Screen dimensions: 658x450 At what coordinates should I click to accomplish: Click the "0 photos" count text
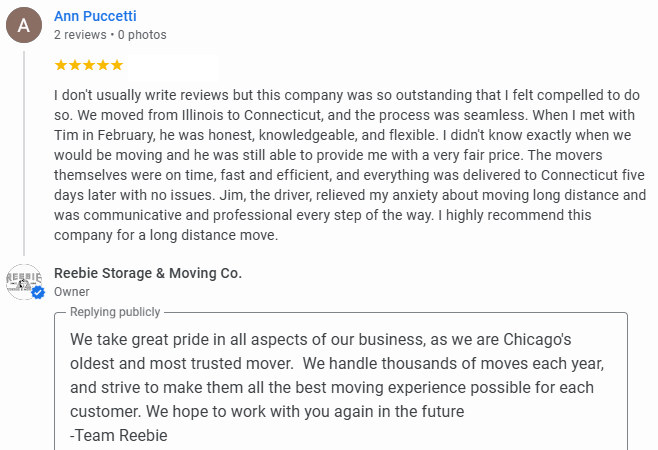[143, 35]
